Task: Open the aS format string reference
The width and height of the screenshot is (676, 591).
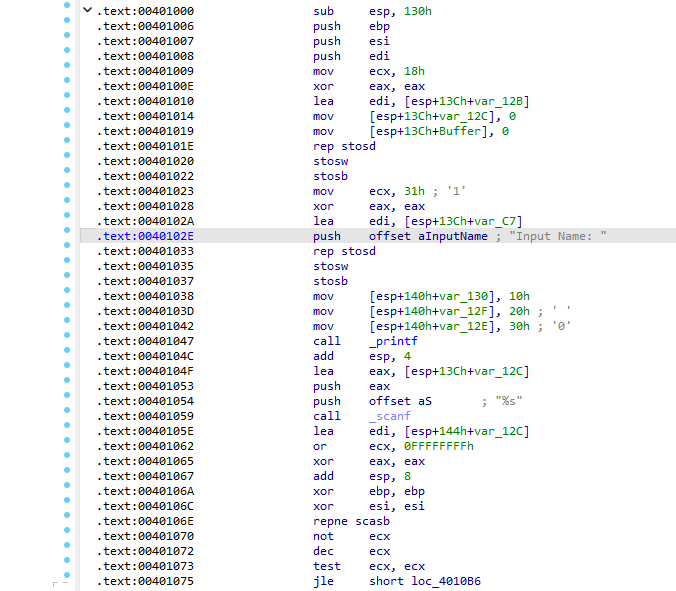Action: pyautogui.click(x=425, y=401)
